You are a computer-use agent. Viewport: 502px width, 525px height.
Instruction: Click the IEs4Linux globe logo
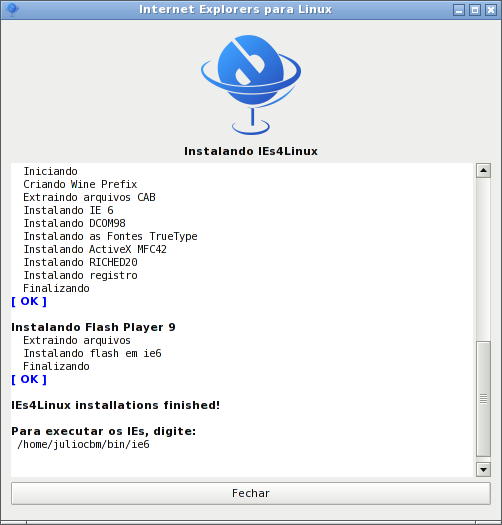coord(251,85)
